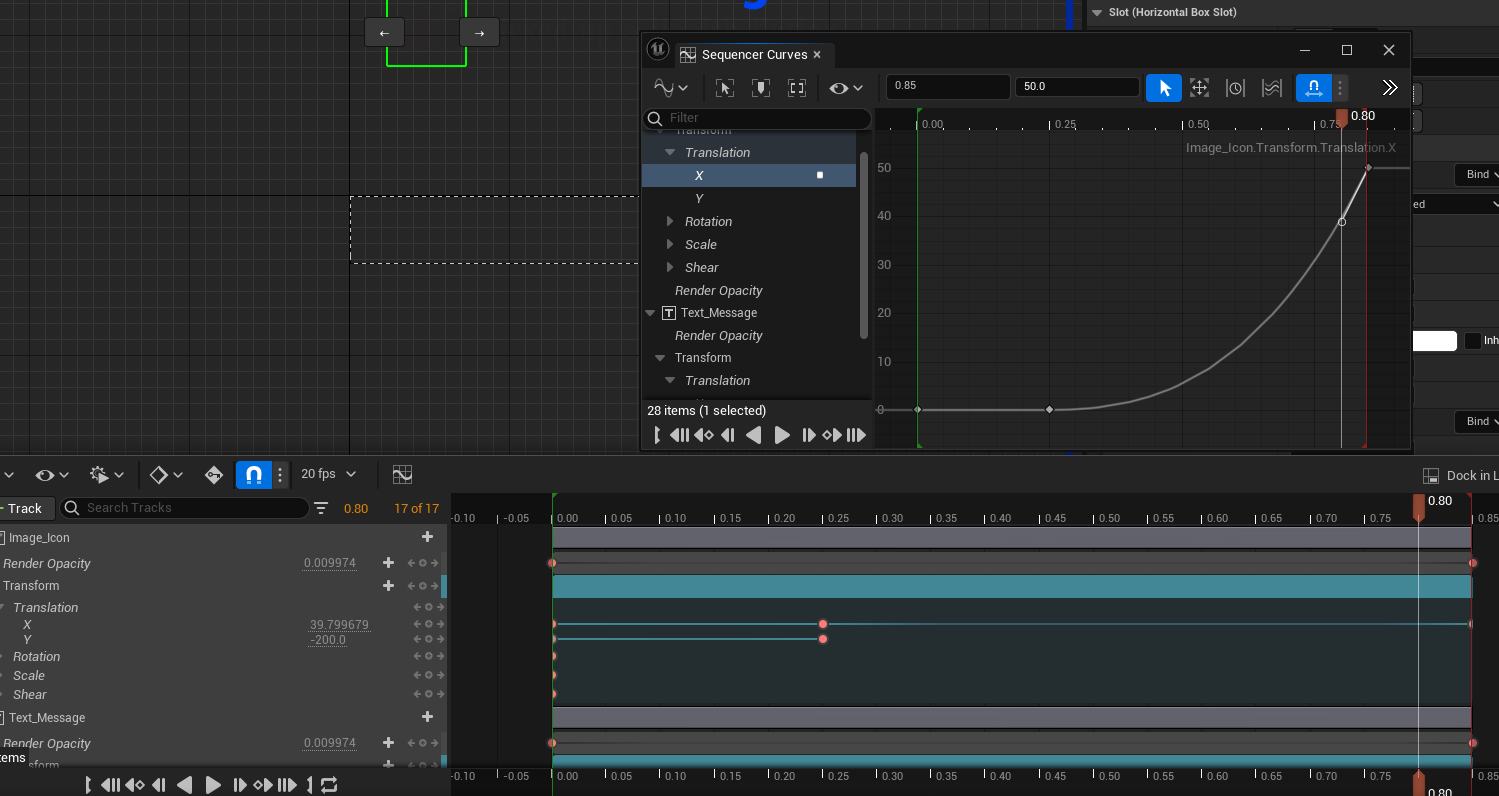
Task: Open the track filter options icon
Action: [x=321, y=508]
